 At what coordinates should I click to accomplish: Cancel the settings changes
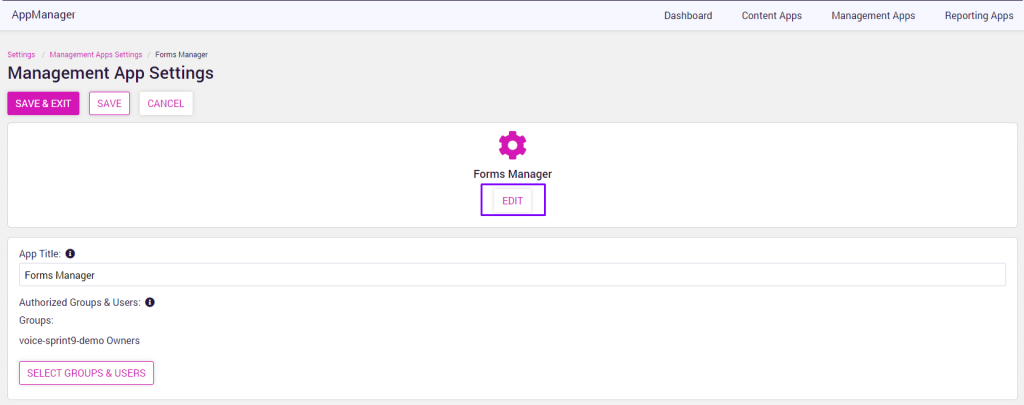click(166, 104)
